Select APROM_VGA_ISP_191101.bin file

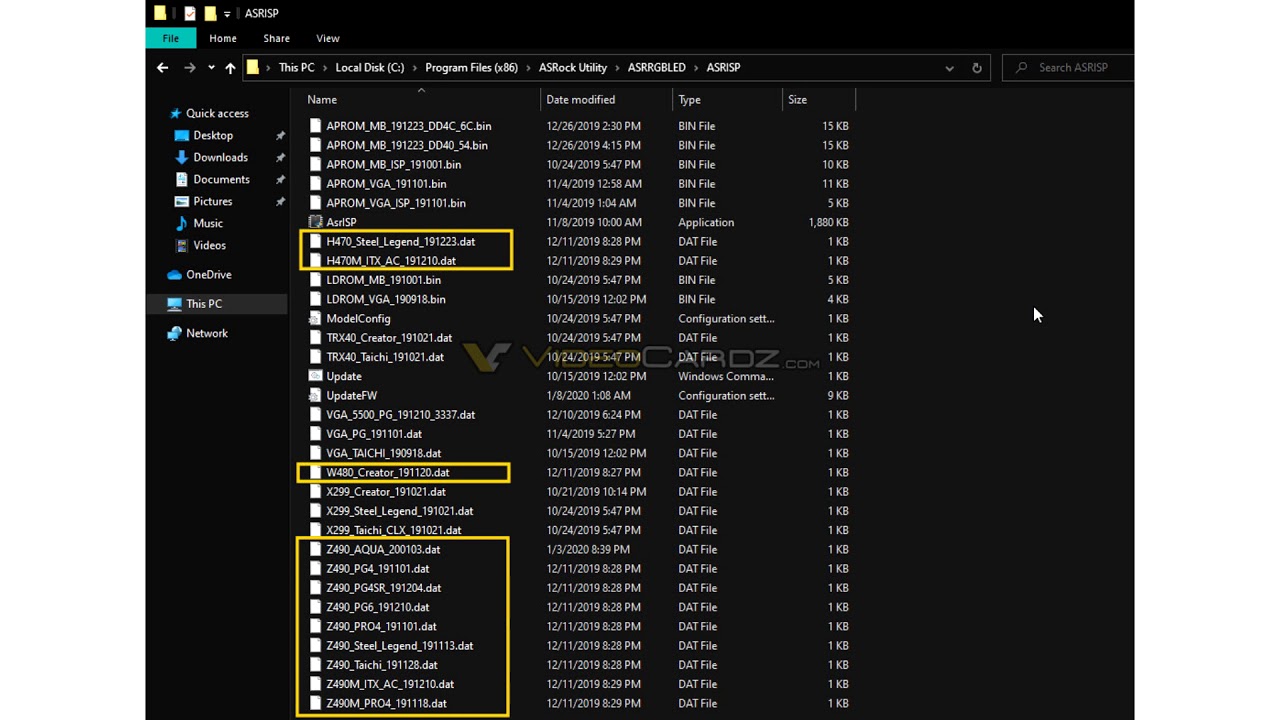396,203
